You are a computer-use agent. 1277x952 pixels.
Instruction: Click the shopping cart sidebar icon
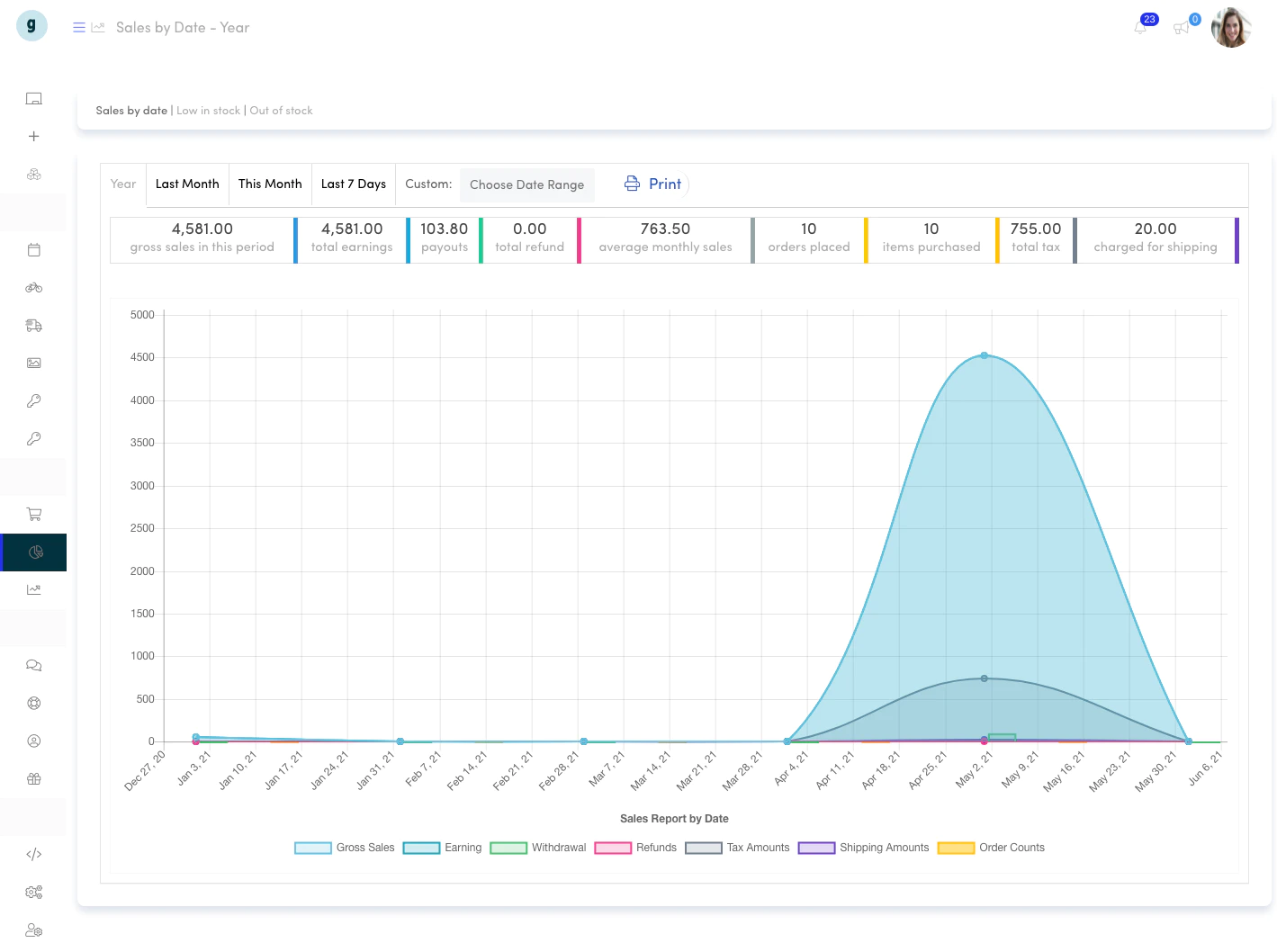[34, 515]
